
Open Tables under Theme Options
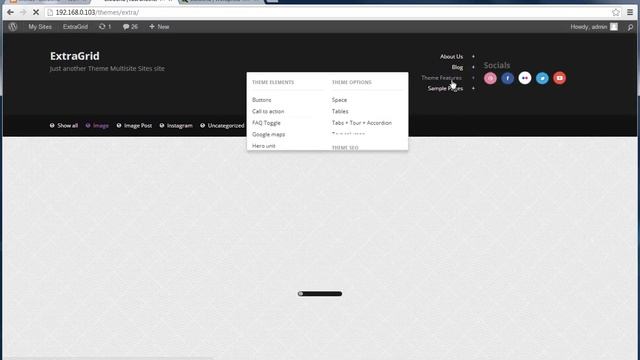[x=340, y=111]
